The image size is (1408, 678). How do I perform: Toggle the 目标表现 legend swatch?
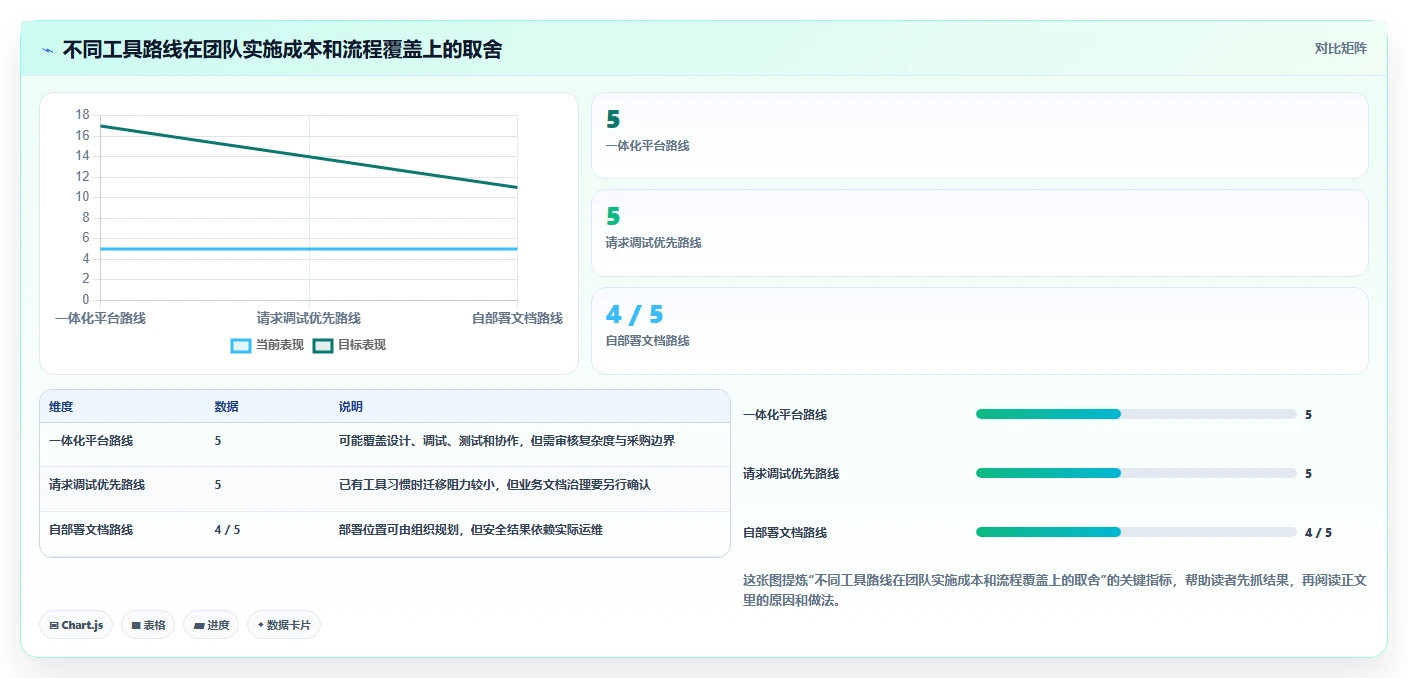[x=323, y=345]
